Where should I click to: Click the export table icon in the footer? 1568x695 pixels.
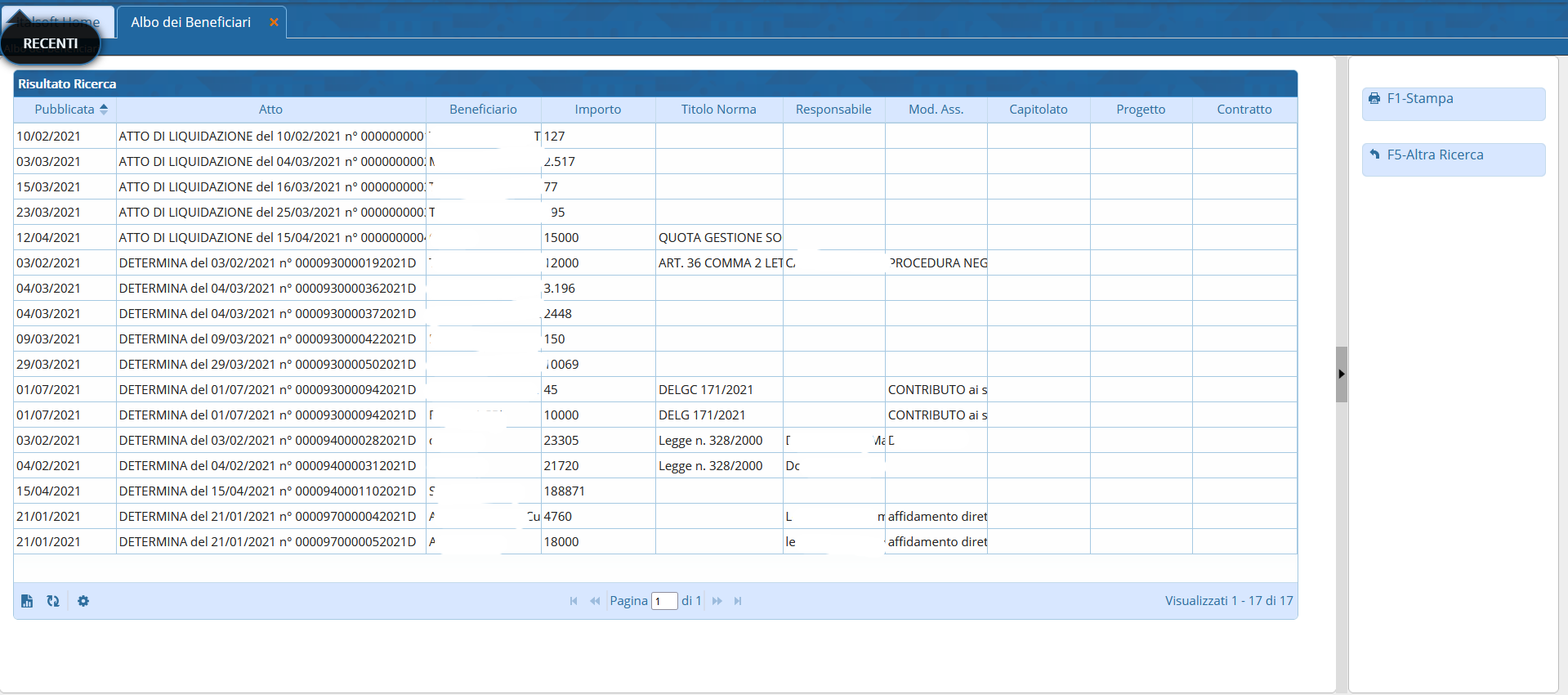[27, 601]
